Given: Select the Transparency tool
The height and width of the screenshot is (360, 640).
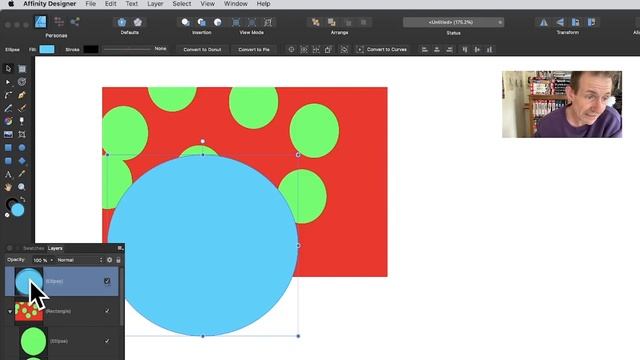Looking at the screenshot, I should coord(22,121).
